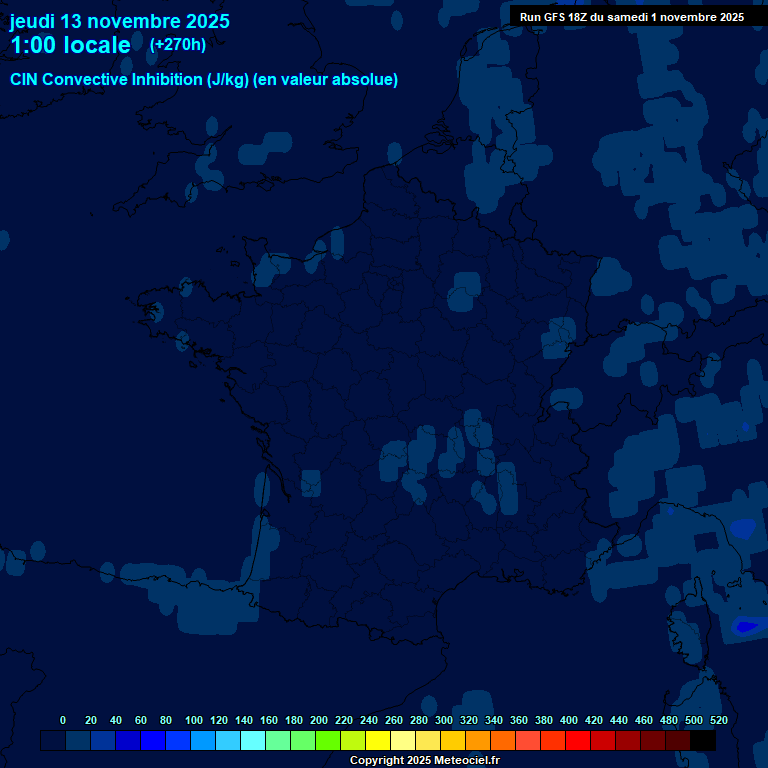The image size is (768, 768).
Task: Click the legend swatch for value 40
Action: point(103,740)
